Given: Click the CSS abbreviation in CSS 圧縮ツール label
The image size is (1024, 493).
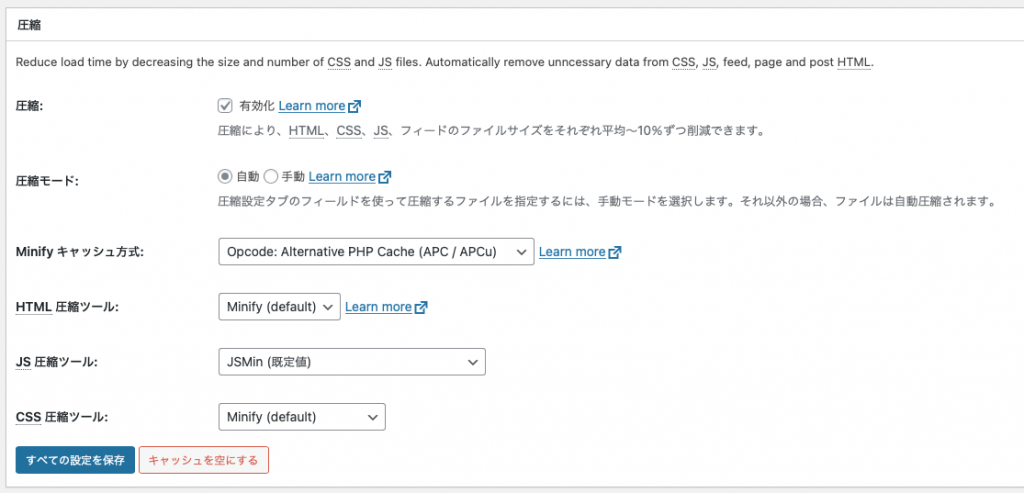Looking at the screenshot, I should pos(29,417).
